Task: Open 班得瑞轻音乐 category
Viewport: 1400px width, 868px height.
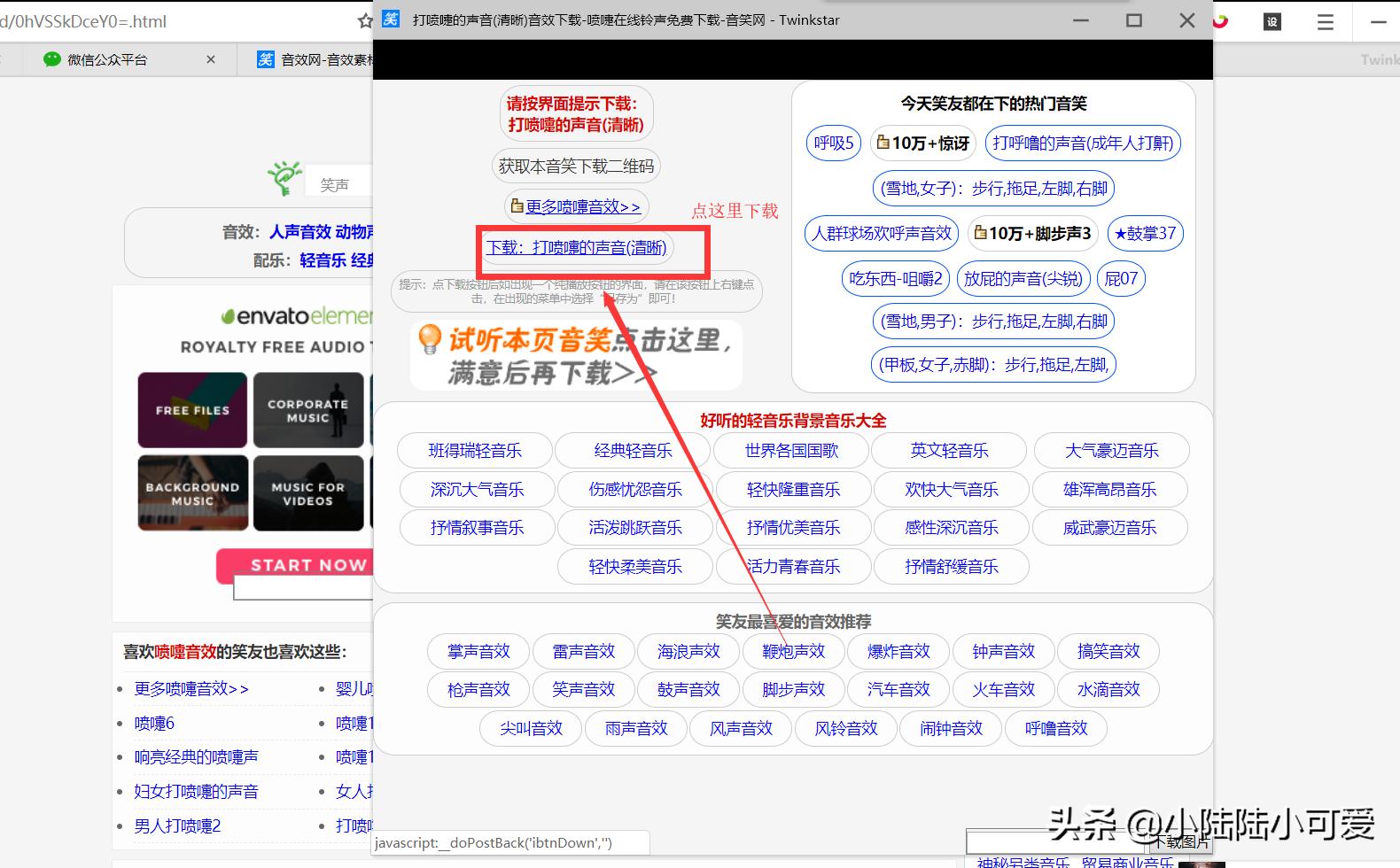Action: pos(475,451)
